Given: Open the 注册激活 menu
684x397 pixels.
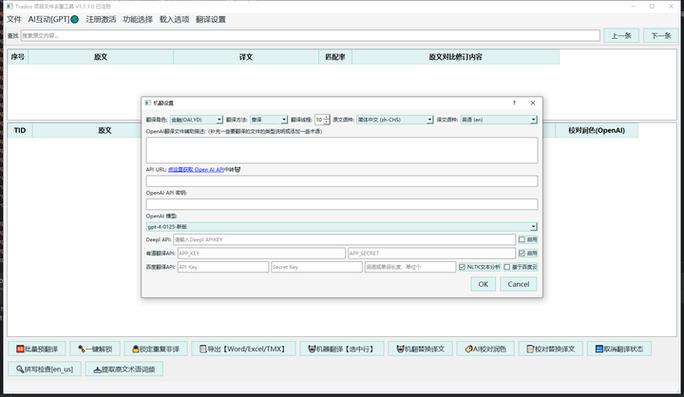Looking at the screenshot, I should [101, 19].
